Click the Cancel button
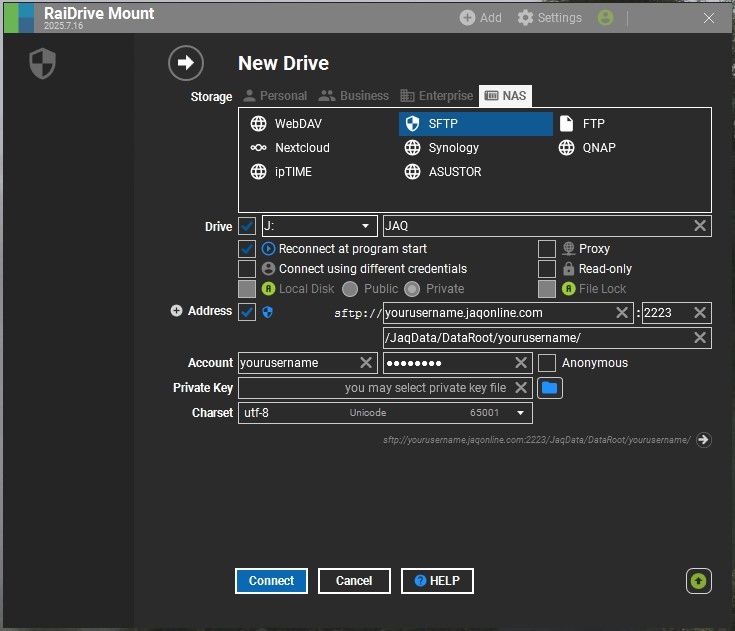 [x=354, y=581]
